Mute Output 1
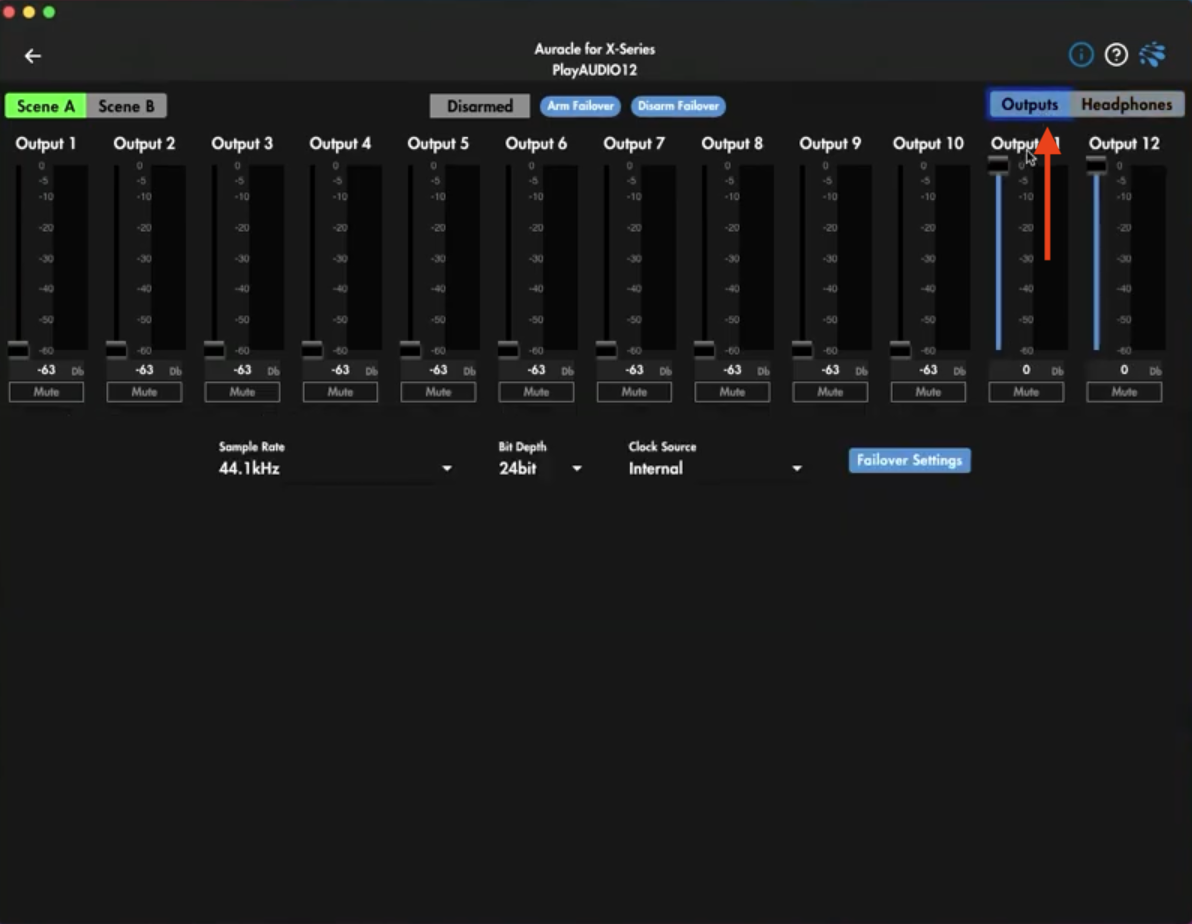Screen dimensions: 1192x924 tap(46, 391)
